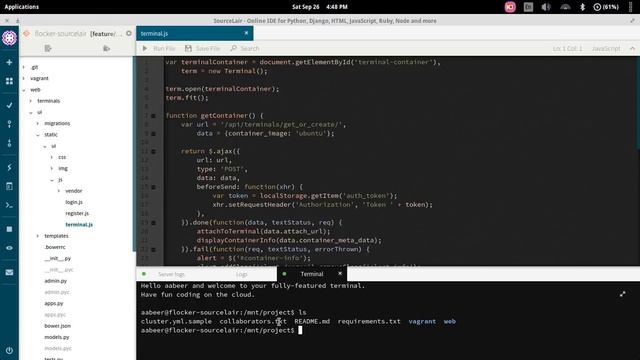Switch to the Server logs tab
The image size is (640, 360).
[171, 274]
